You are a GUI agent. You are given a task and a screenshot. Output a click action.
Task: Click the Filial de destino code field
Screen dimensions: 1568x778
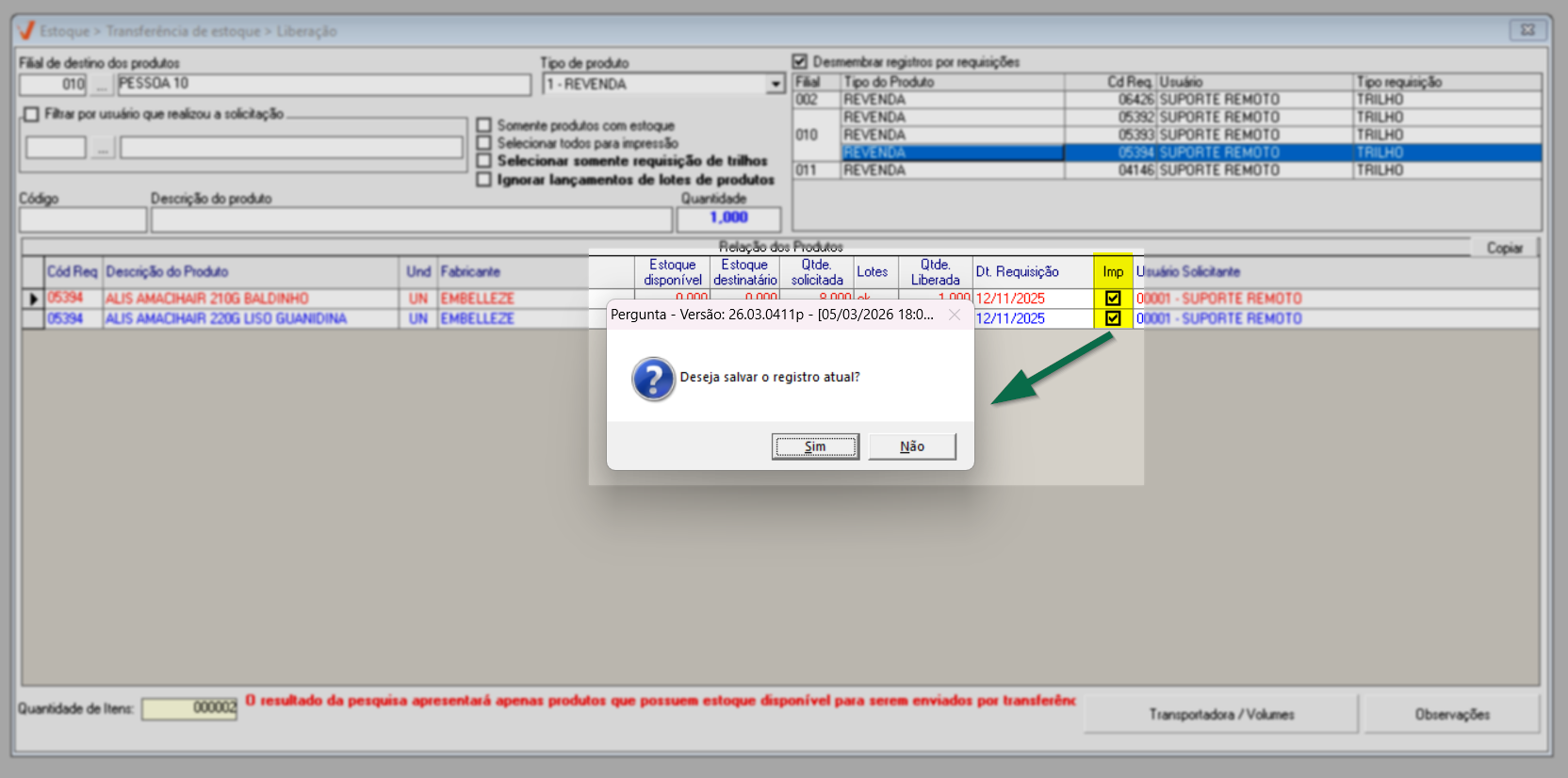tap(54, 85)
